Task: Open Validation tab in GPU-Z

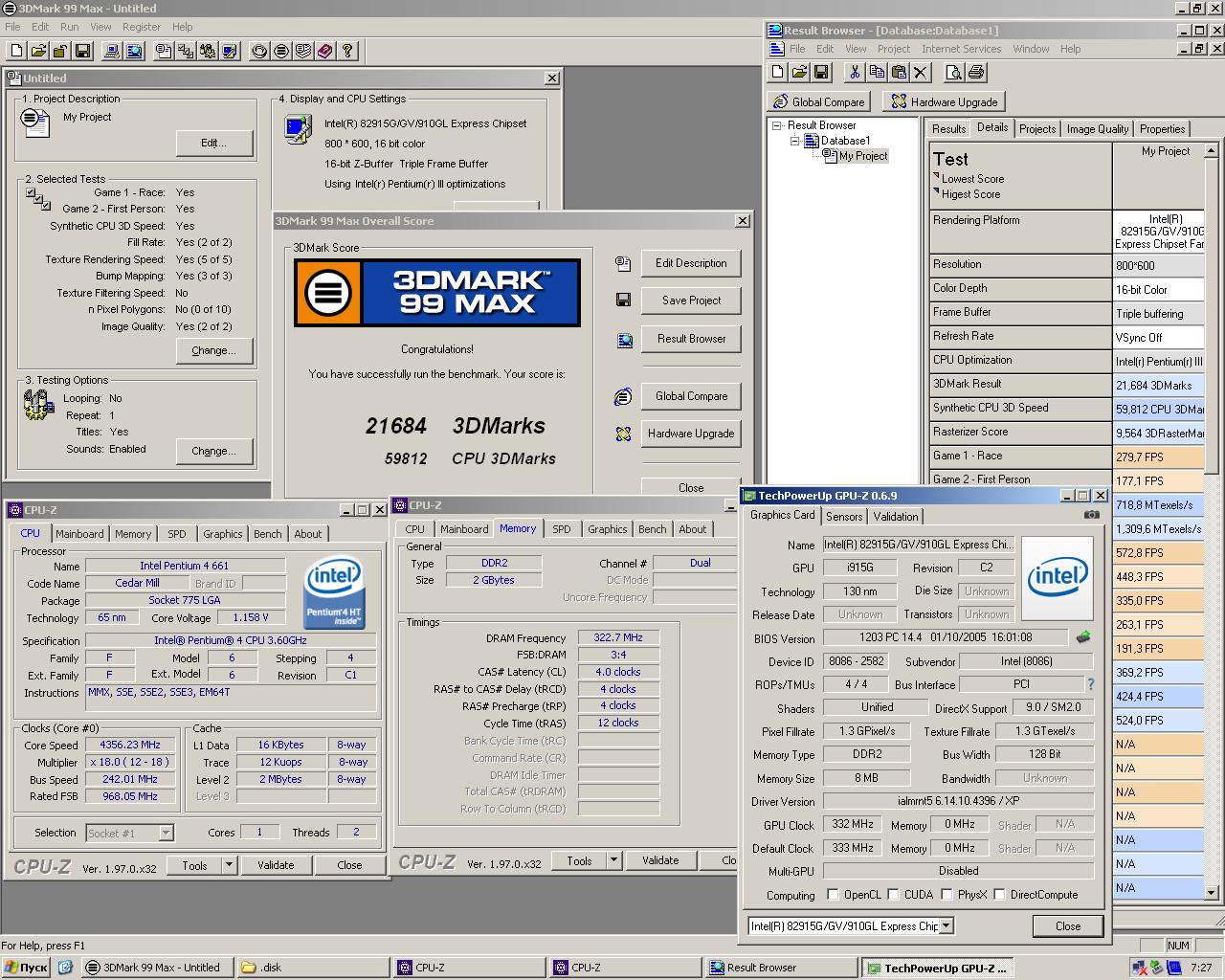Action: point(896,517)
